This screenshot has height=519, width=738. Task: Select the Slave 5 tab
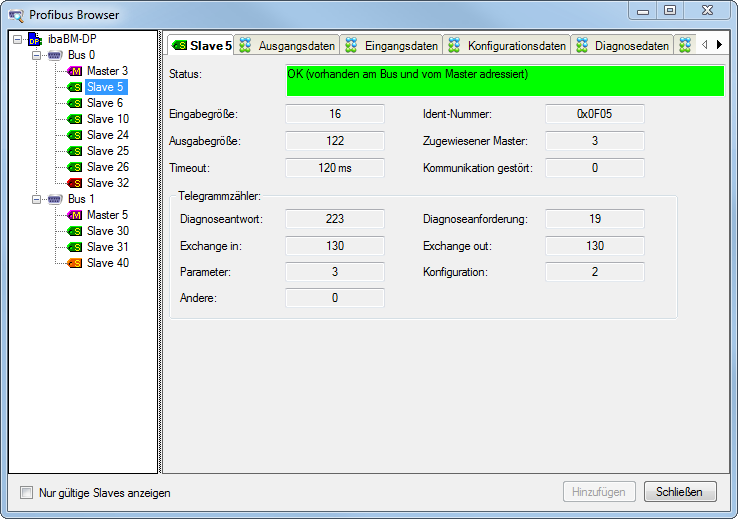pyautogui.click(x=201, y=45)
